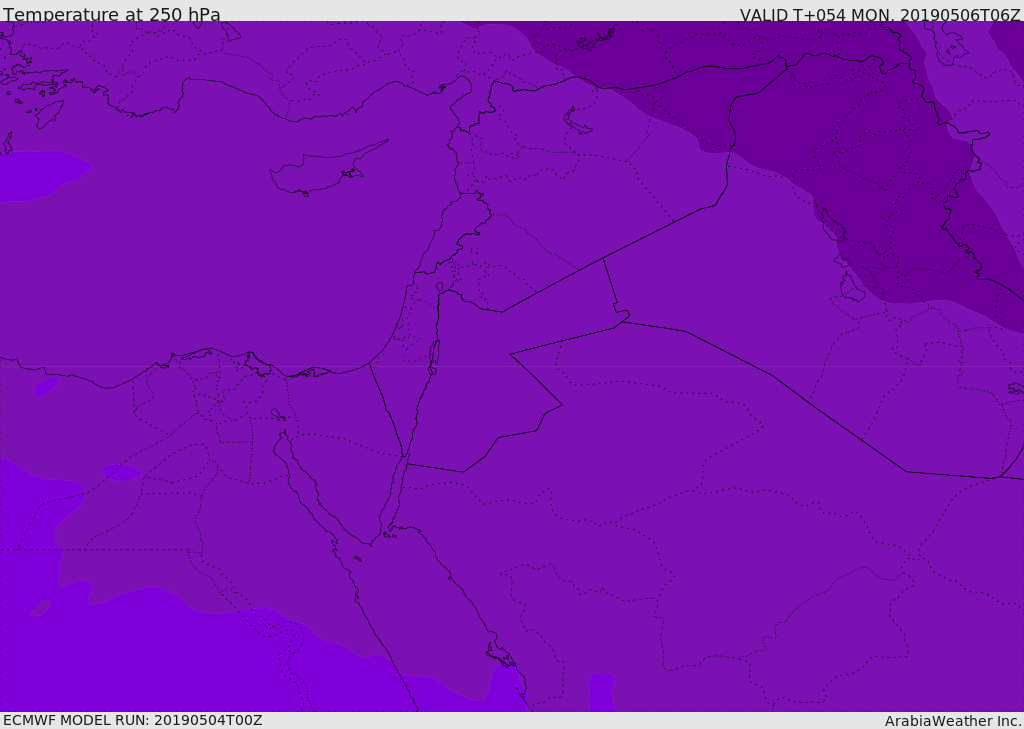Open the ArabiaWeather Inc. credit text
Image resolution: width=1024 pixels, height=729 pixels.
(x=953, y=721)
